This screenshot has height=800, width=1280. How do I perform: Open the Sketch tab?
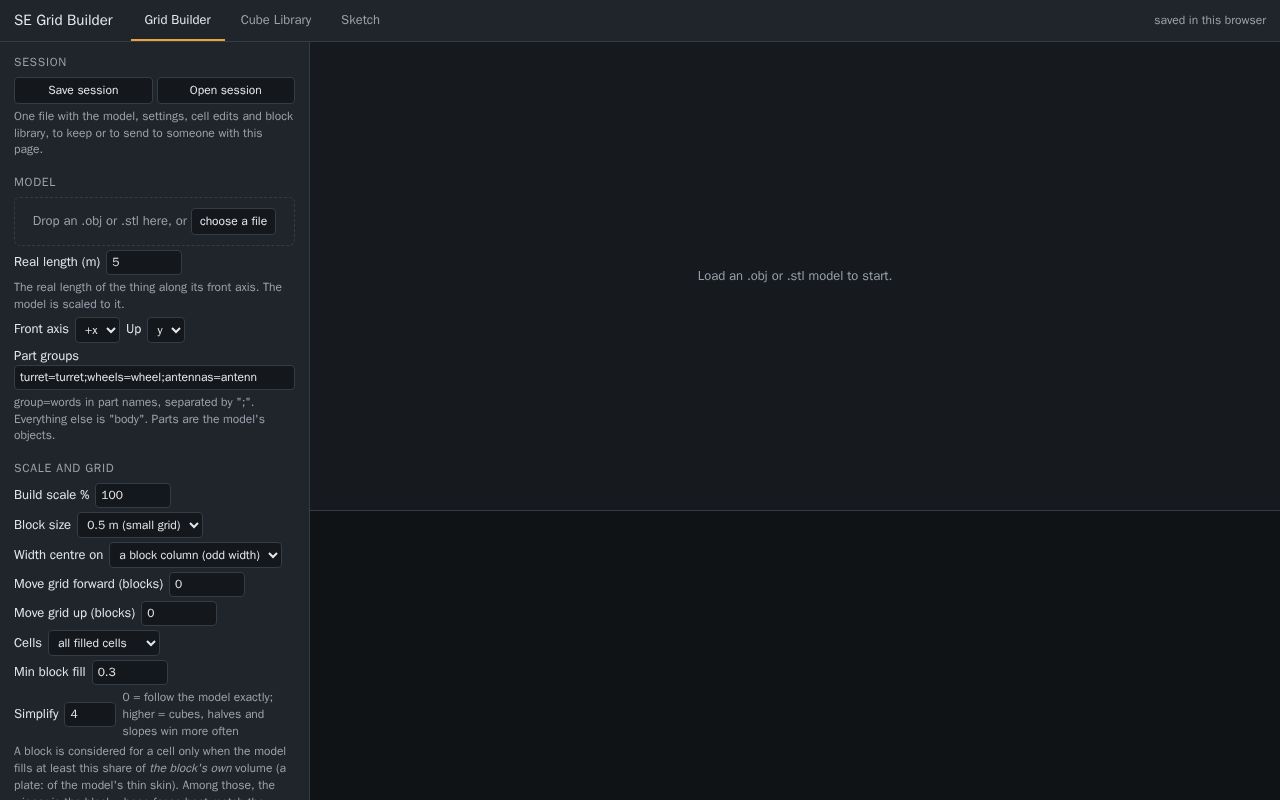(x=360, y=20)
